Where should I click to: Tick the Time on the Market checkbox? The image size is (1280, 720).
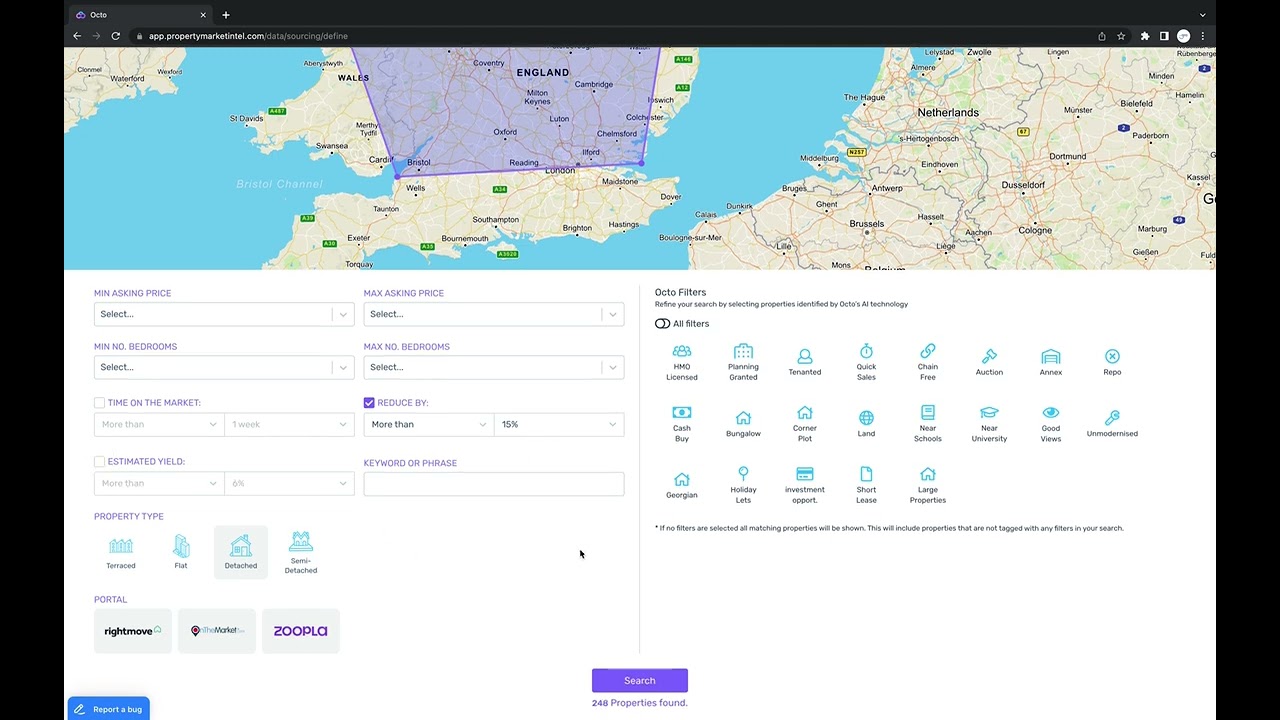click(x=100, y=403)
